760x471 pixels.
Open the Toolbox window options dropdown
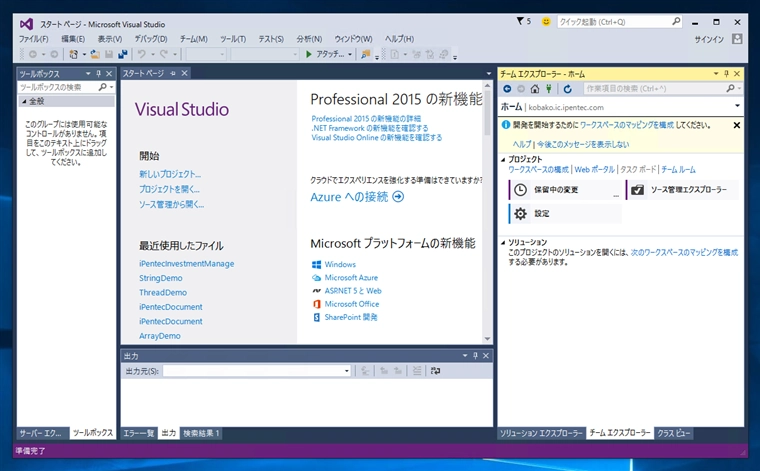tap(88, 74)
